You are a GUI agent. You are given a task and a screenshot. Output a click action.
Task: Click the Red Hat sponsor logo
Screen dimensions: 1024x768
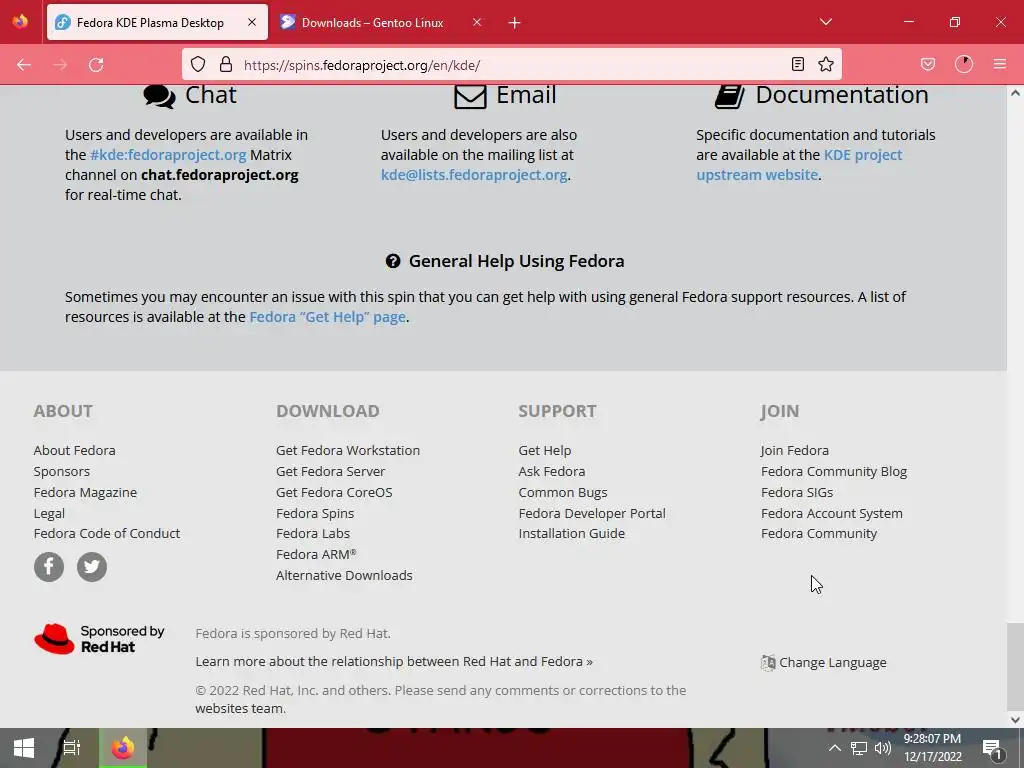click(99, 639)
